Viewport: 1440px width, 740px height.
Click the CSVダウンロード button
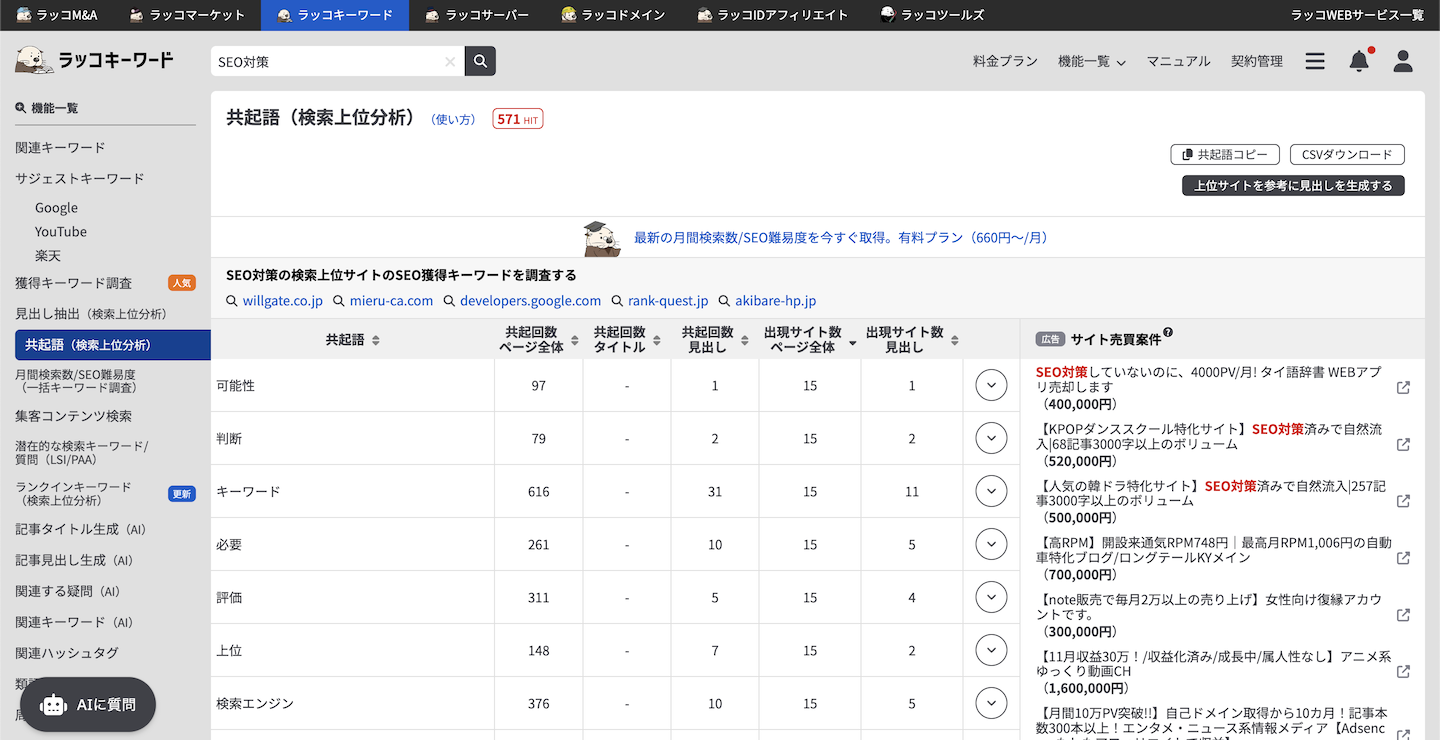[1347, 155]
